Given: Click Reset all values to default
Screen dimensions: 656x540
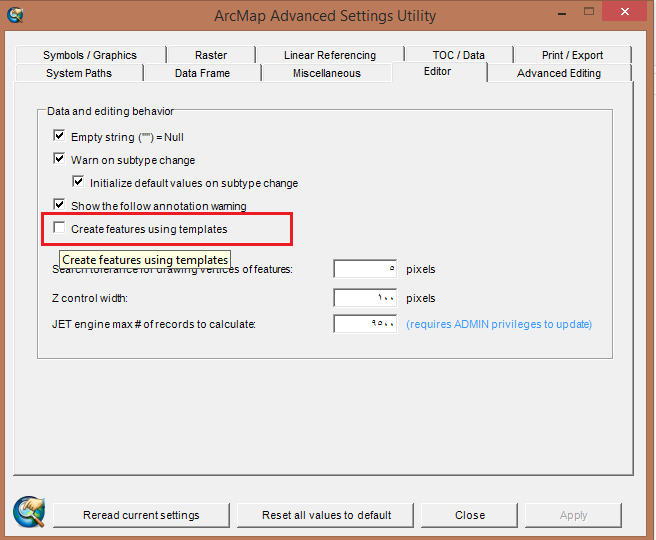Looking at the screenshot, I should [x=326, y=515].
